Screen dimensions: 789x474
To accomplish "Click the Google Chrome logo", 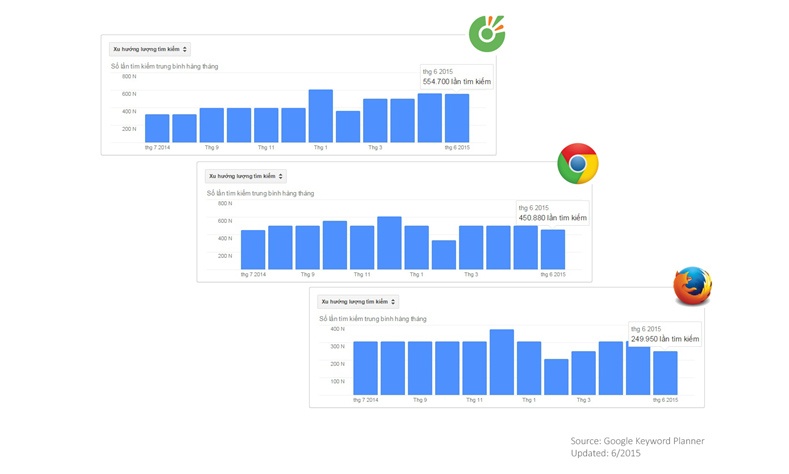I will [577, 162].
